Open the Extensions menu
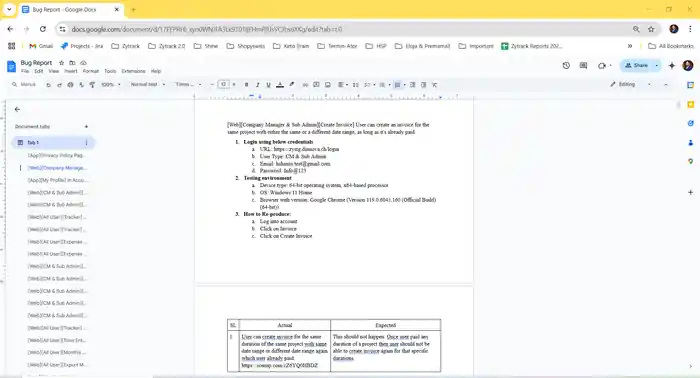700x378 pixels. (x=133, y=71)
